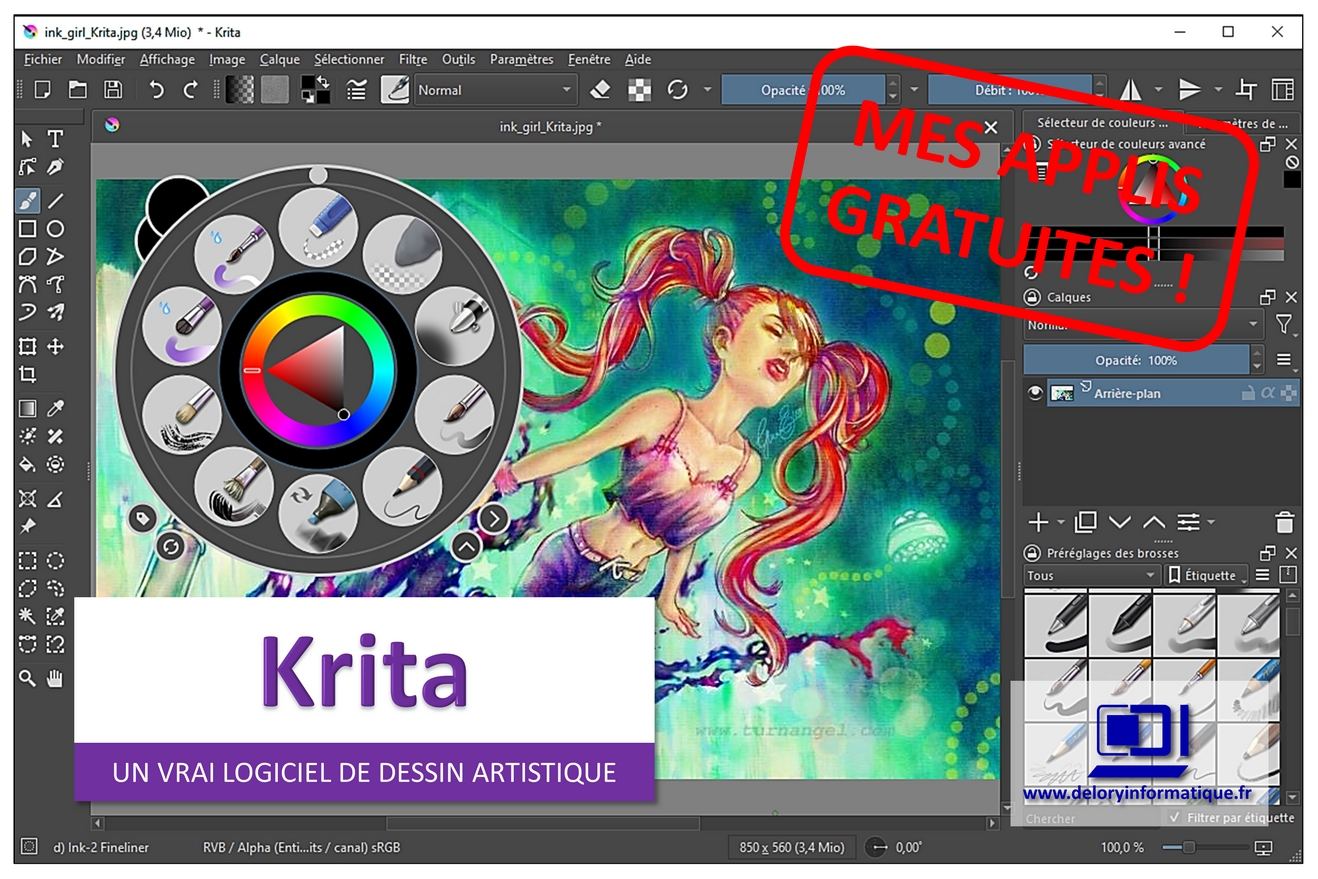Pick the Crop tool in toolbox
Viewport: 1318px width, 879px height.
point(27,375)
